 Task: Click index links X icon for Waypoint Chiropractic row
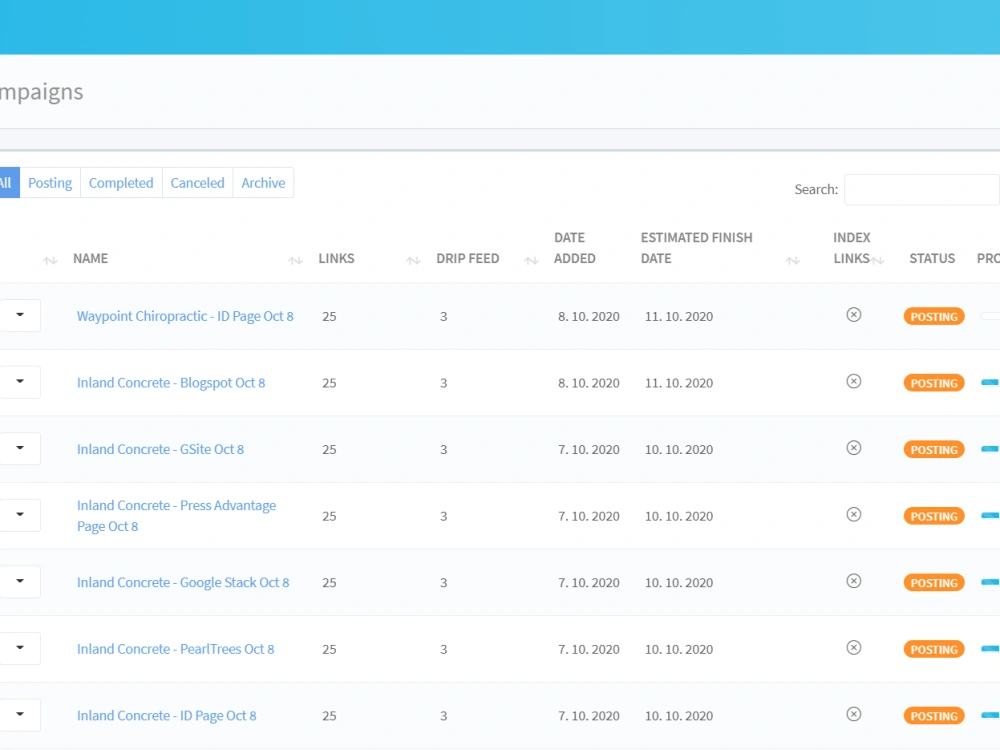pos(853,315)
